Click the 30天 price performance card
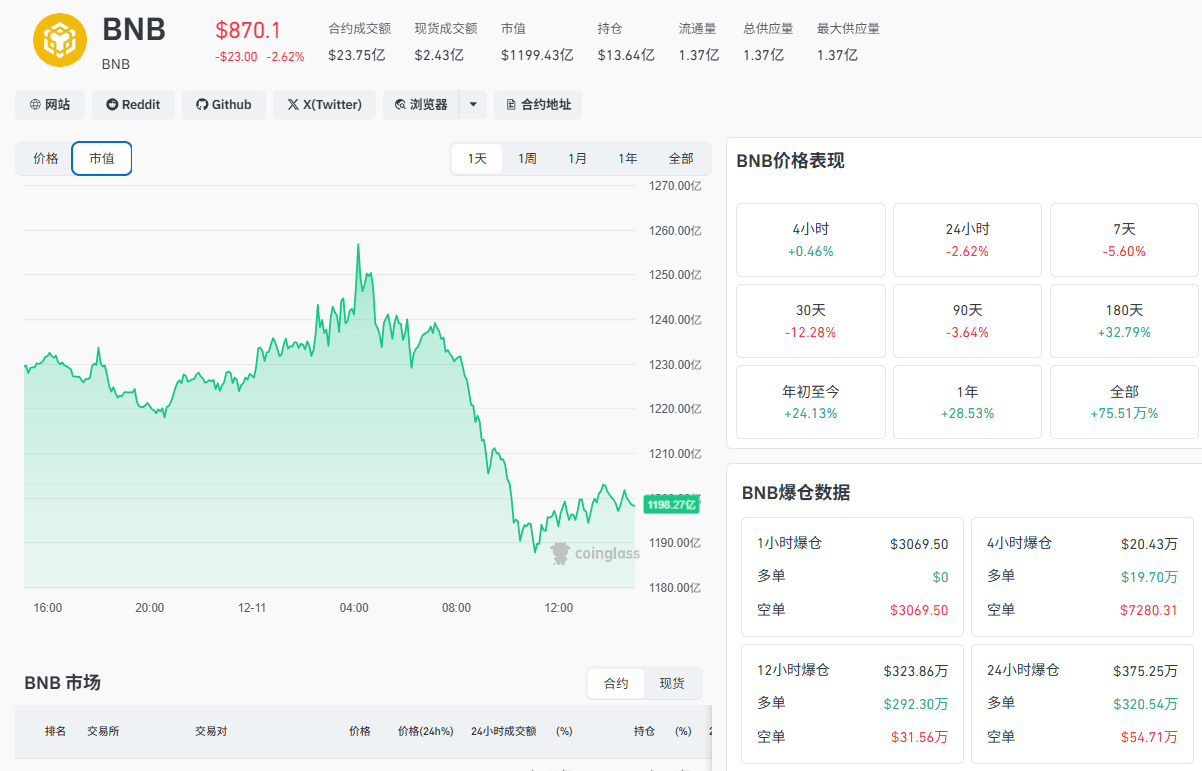Image resolution: width=1202 pixels, height=771 pixels. [811, 321]
